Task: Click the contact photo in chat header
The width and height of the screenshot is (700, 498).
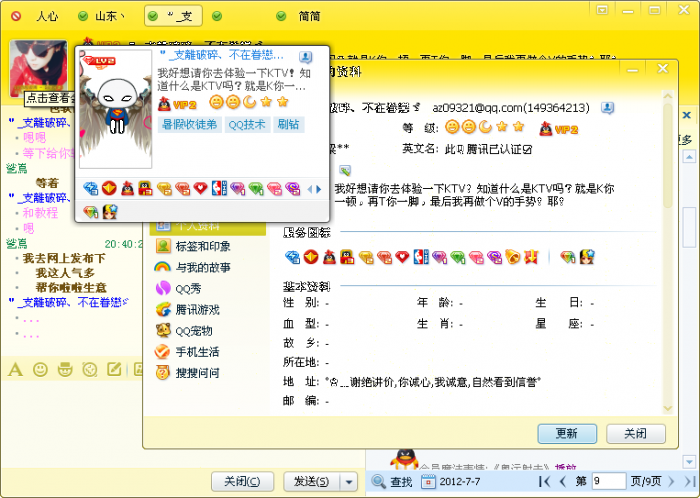Action: pyautogui.click(x=38, y=68)
